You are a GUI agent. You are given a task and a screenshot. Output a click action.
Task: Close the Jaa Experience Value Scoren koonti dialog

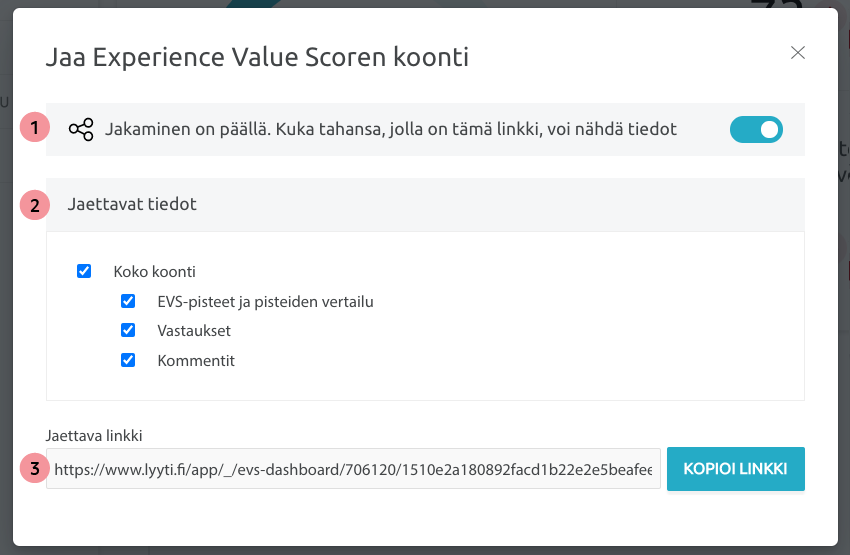[797, 53]
